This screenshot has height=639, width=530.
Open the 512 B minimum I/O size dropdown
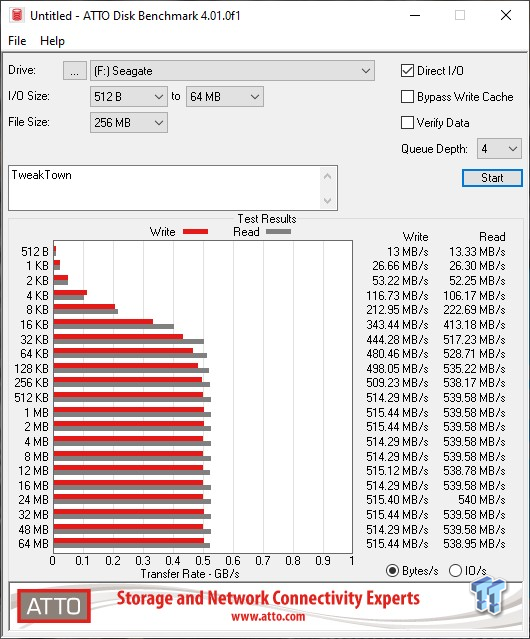click(129, 97)
